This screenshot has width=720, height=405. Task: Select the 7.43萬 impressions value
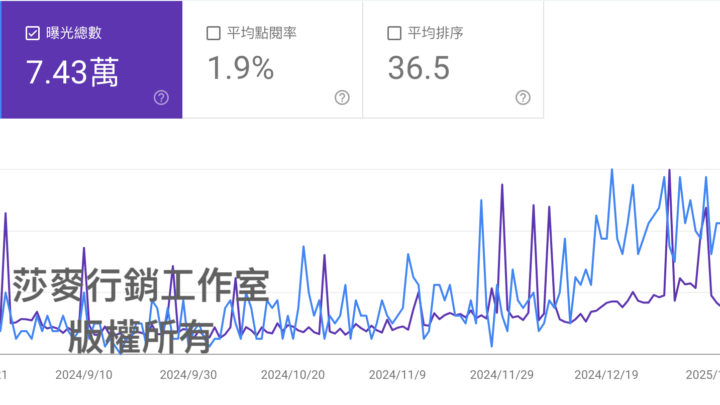click(73, 70)
